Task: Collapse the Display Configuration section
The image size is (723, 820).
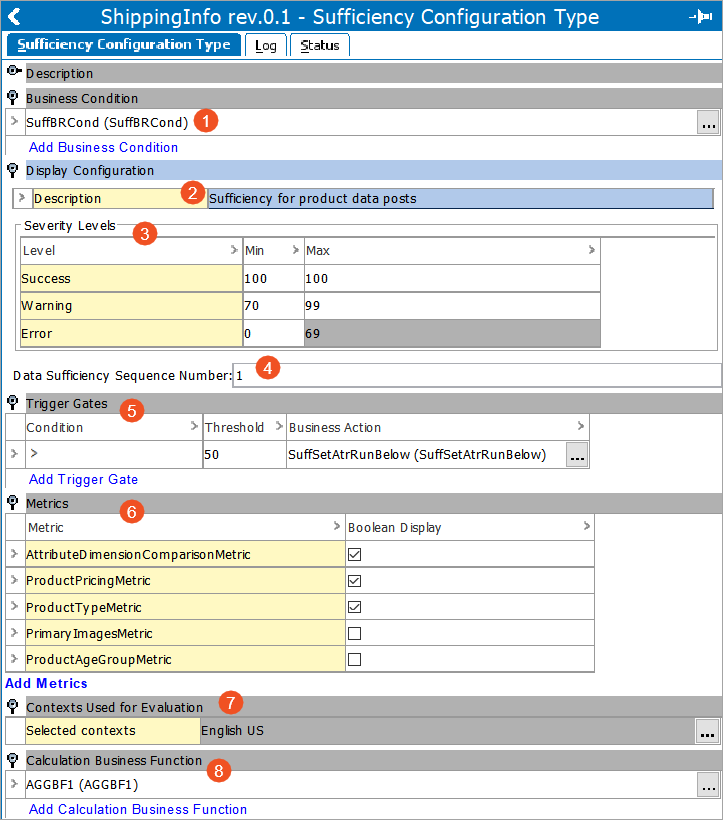Action: 13,169
